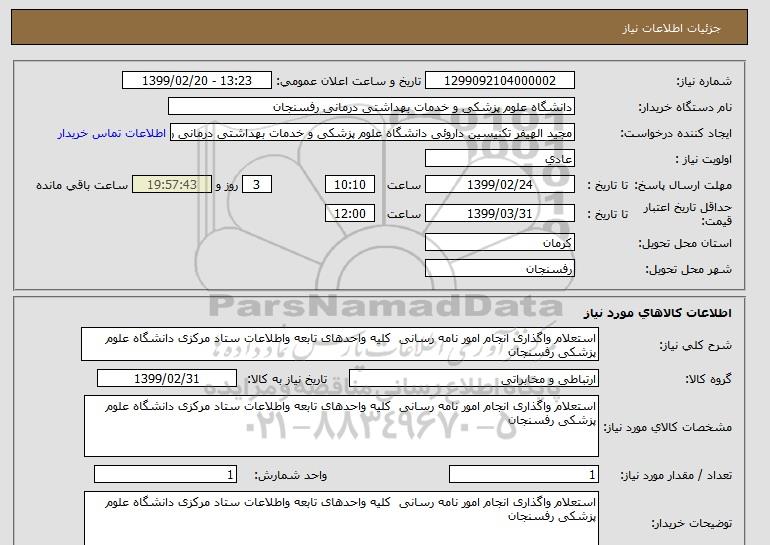Viewport: 770px width, 545px height.
Task: Click the شرح کلی نیاز description box
Action: [340, 345]
